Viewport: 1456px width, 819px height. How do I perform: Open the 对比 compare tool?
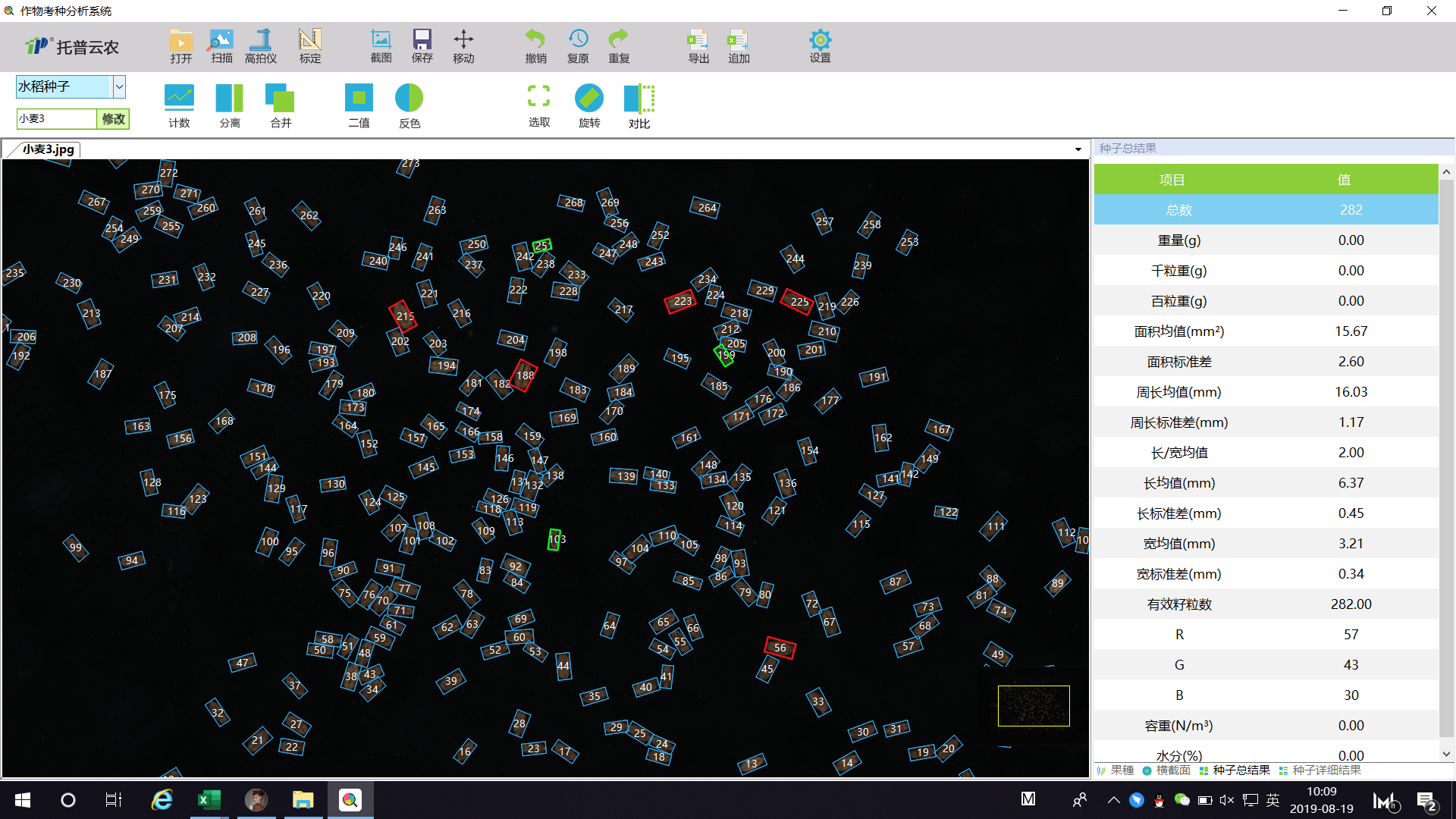click(x=639, y=106)
